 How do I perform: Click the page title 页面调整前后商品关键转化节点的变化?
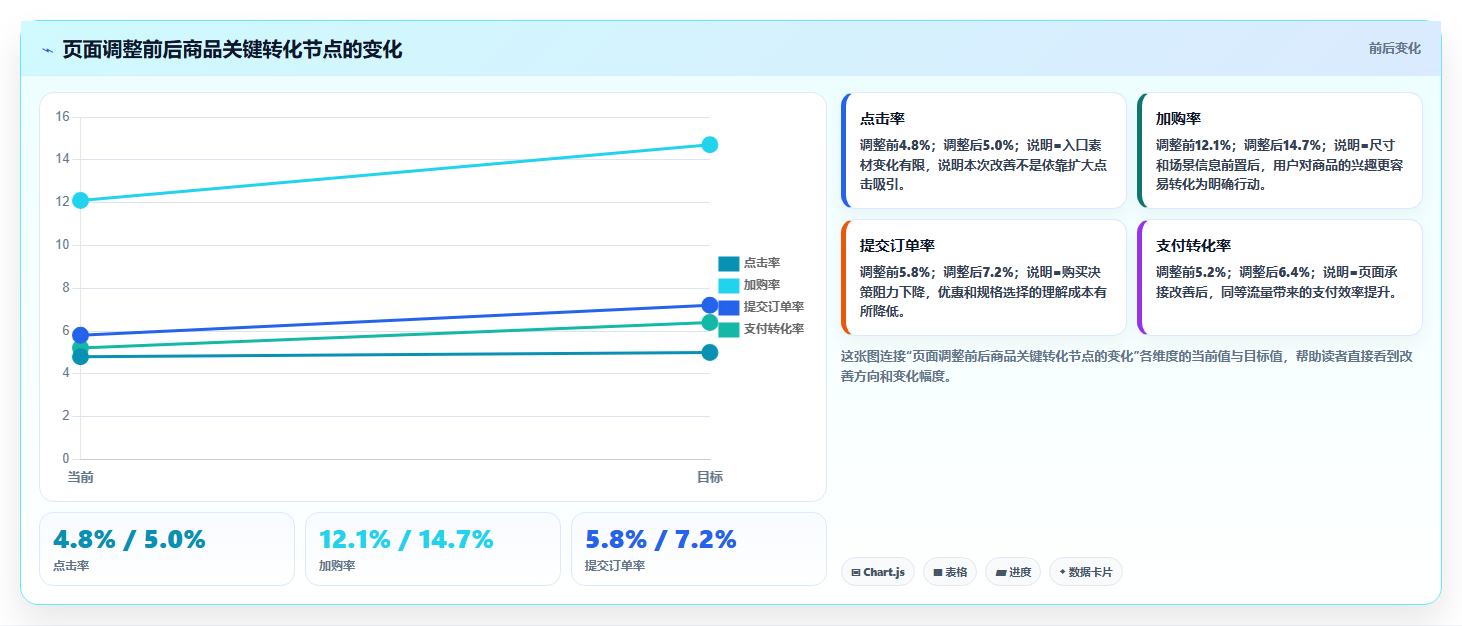pos(232,50)
